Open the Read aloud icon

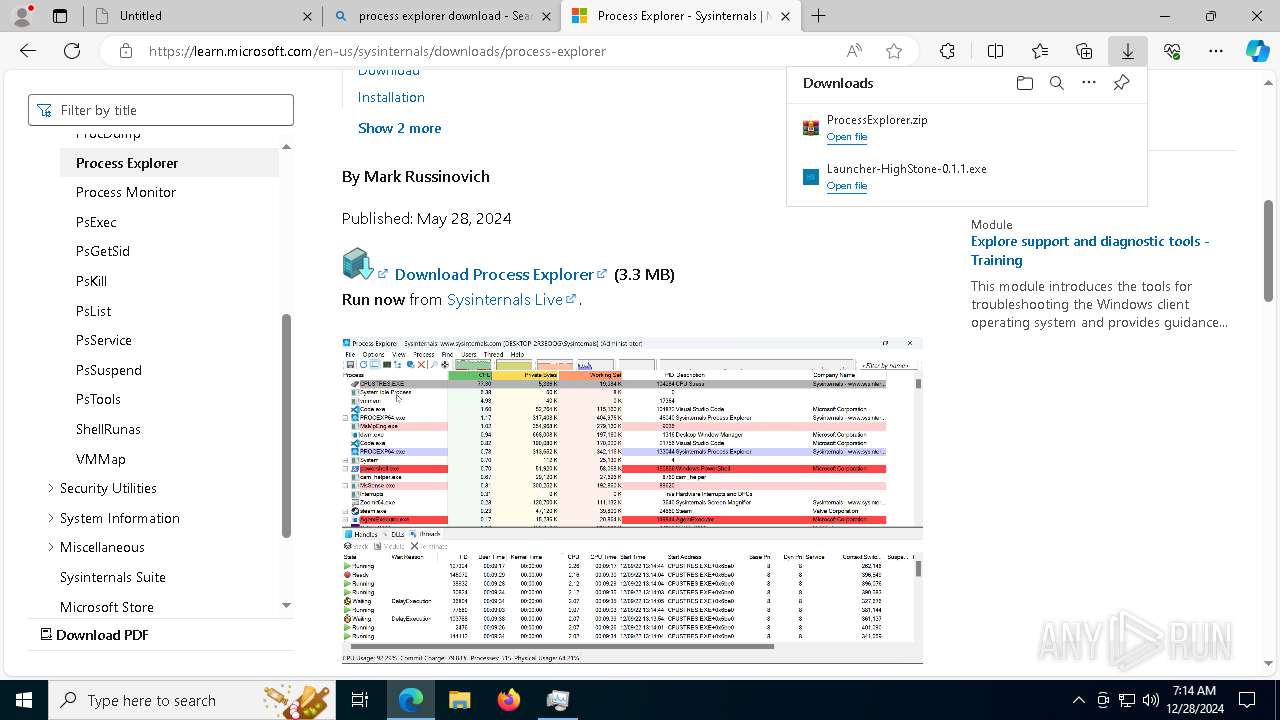(x=854, y=51)
